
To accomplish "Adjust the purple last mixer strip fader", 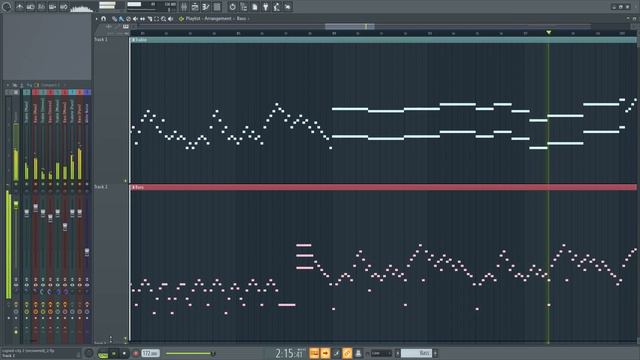I will tap(87, 253).
